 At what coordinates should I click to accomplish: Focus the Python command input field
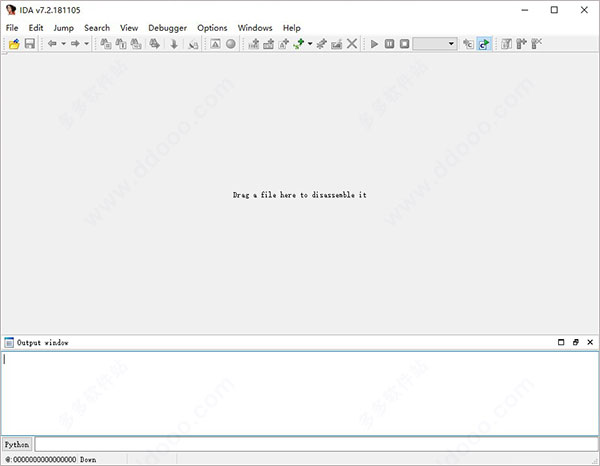tap(316, 444)
